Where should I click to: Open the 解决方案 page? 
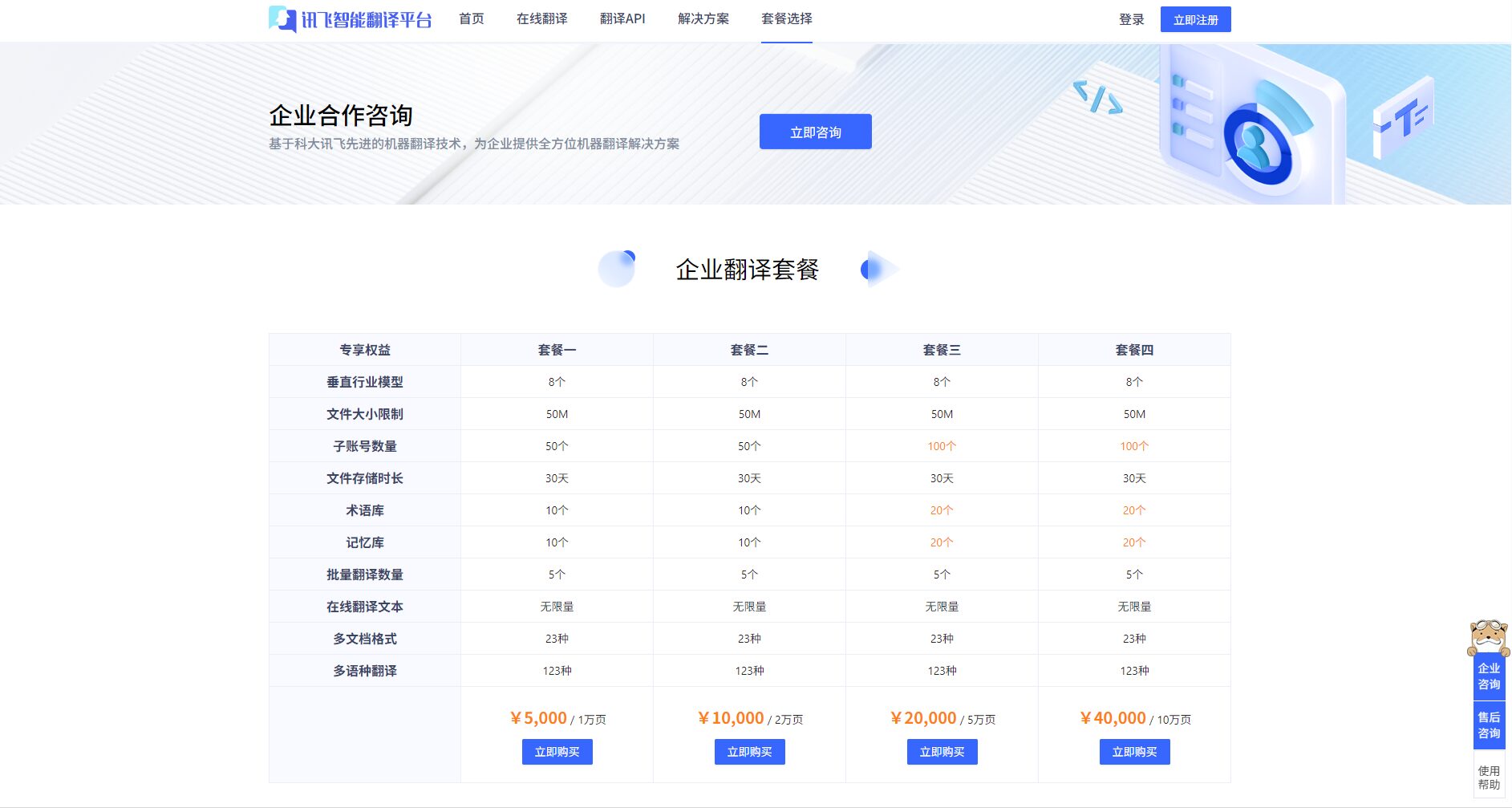703,18
